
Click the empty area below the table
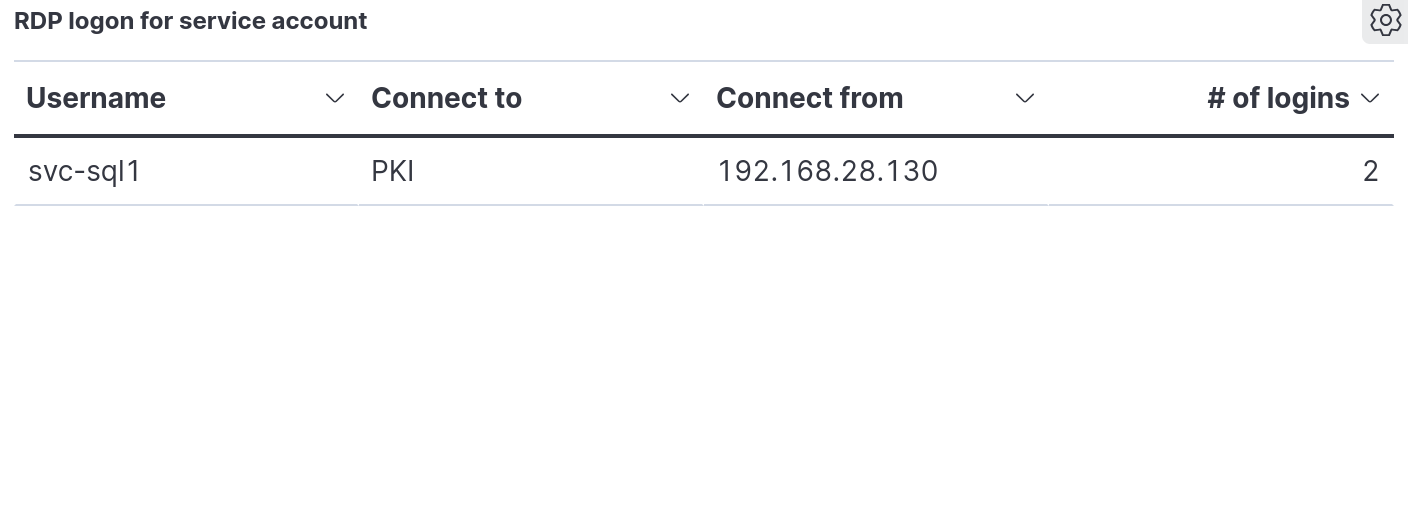click(704, 355)
